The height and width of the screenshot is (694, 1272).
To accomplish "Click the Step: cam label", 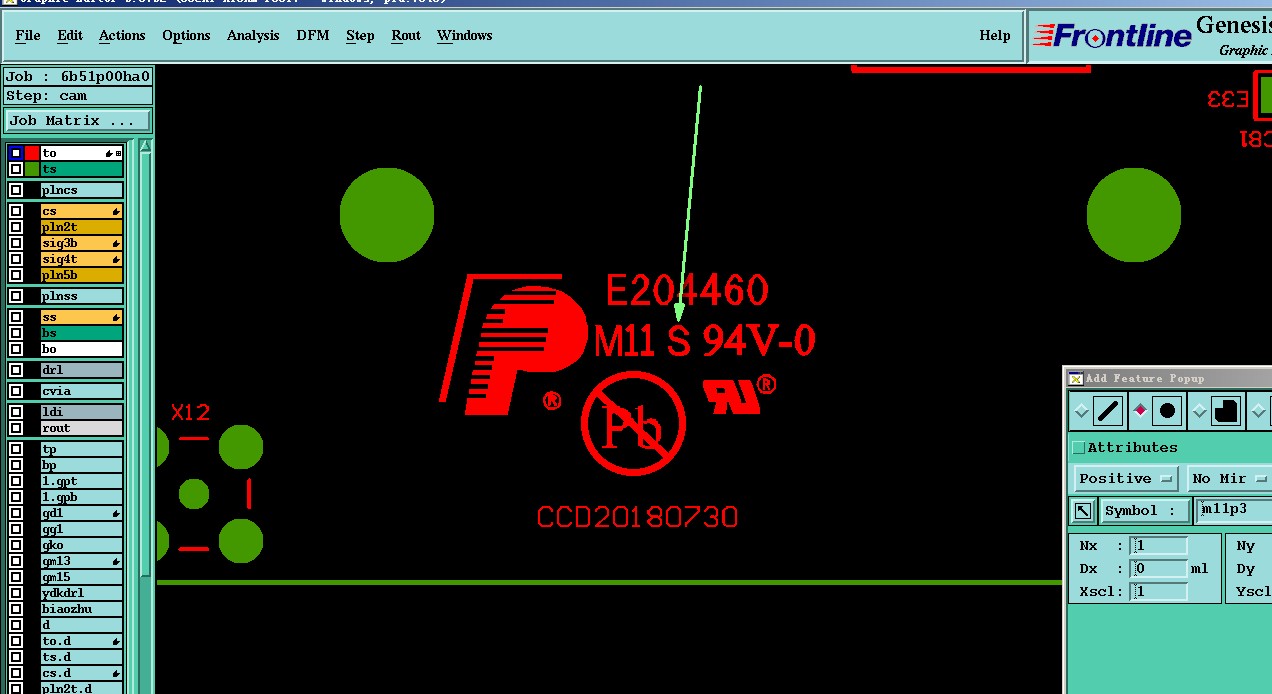I will (x=78, y=96).
